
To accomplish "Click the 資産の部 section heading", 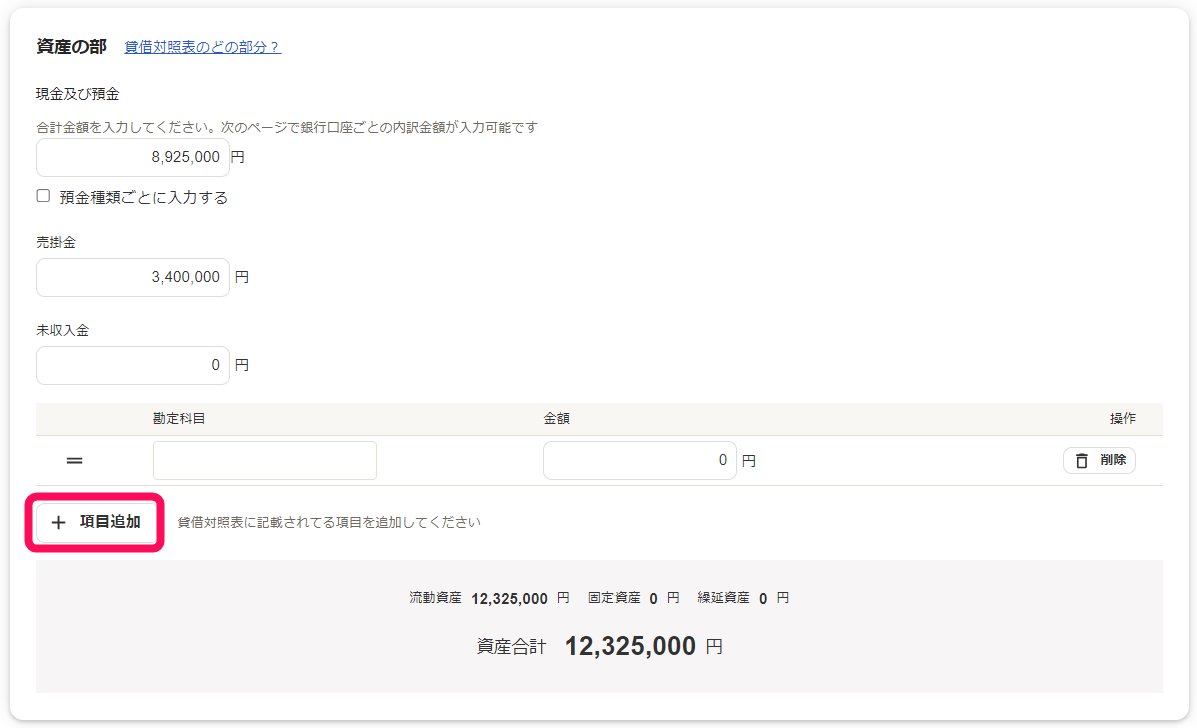I will tap(71, 47).
